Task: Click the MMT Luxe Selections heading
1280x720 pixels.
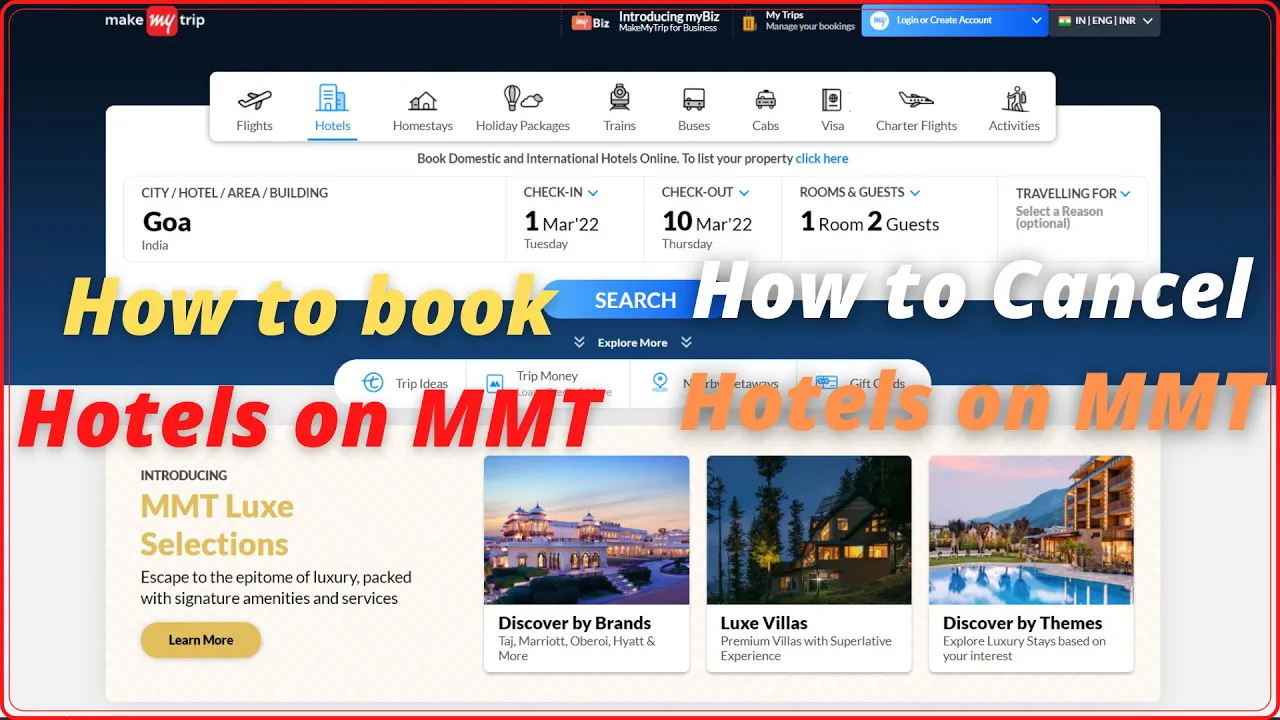Action: coord(217,525)
